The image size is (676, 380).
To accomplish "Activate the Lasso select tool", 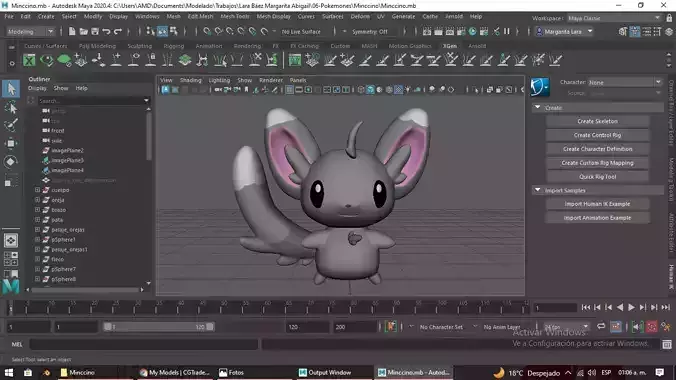I will [11, 107].
